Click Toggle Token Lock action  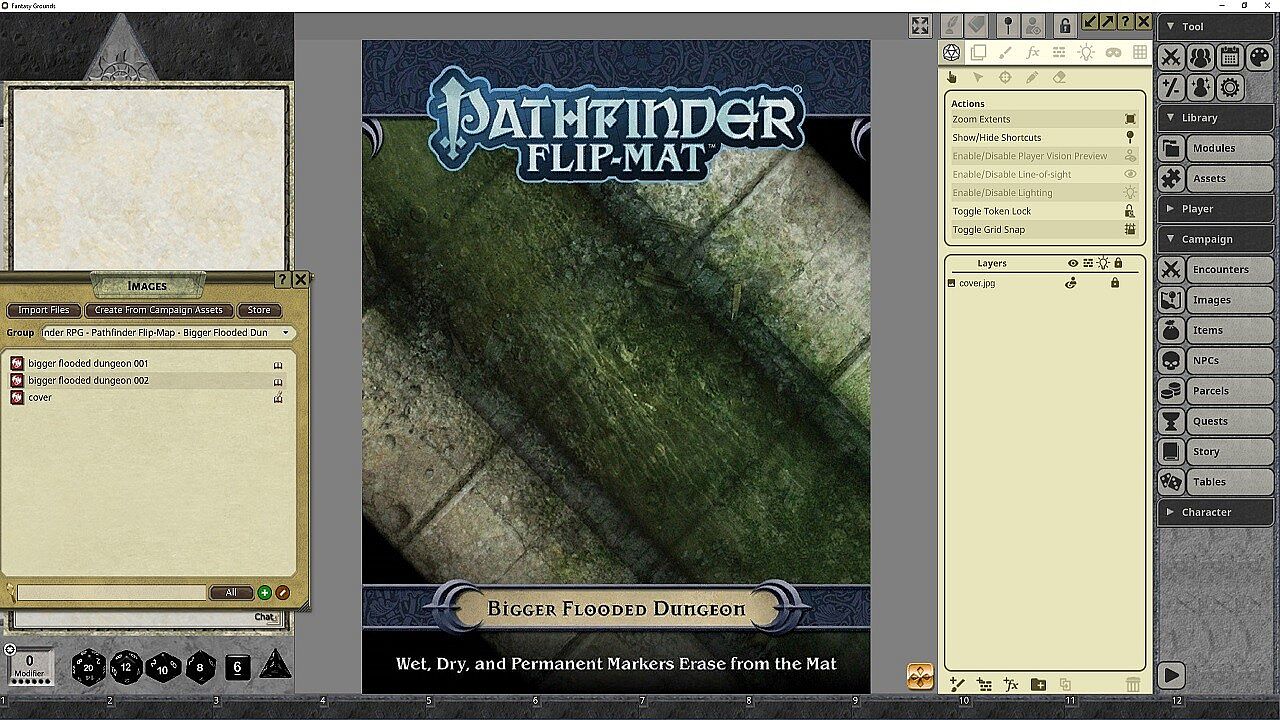click(x=1044, y=211)
